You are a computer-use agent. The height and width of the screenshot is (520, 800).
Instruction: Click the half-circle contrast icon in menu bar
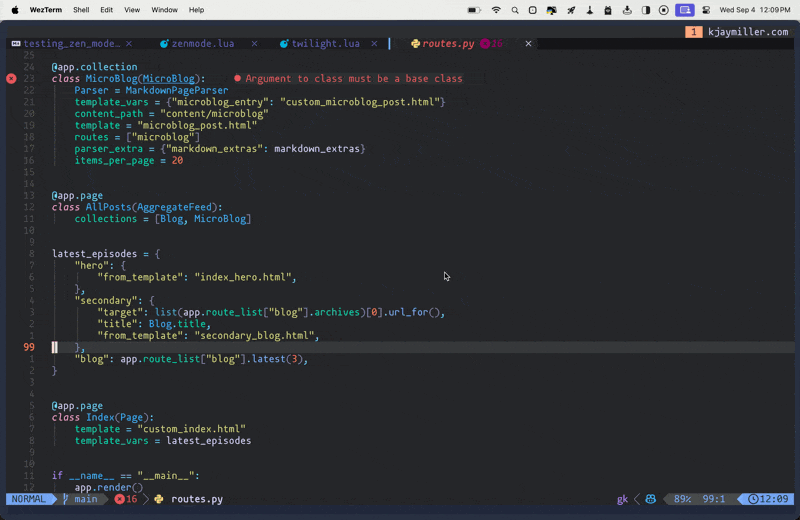point(646,10)
